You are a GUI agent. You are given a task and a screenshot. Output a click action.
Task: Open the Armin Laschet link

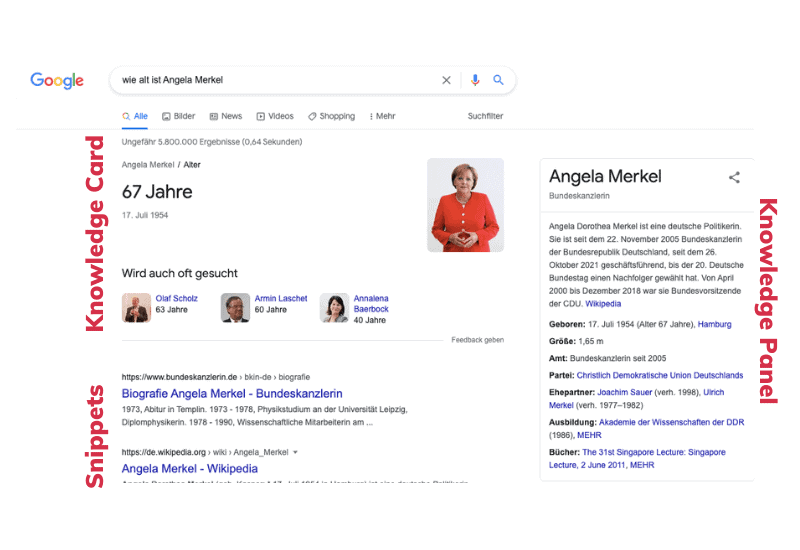click(281, 298)
